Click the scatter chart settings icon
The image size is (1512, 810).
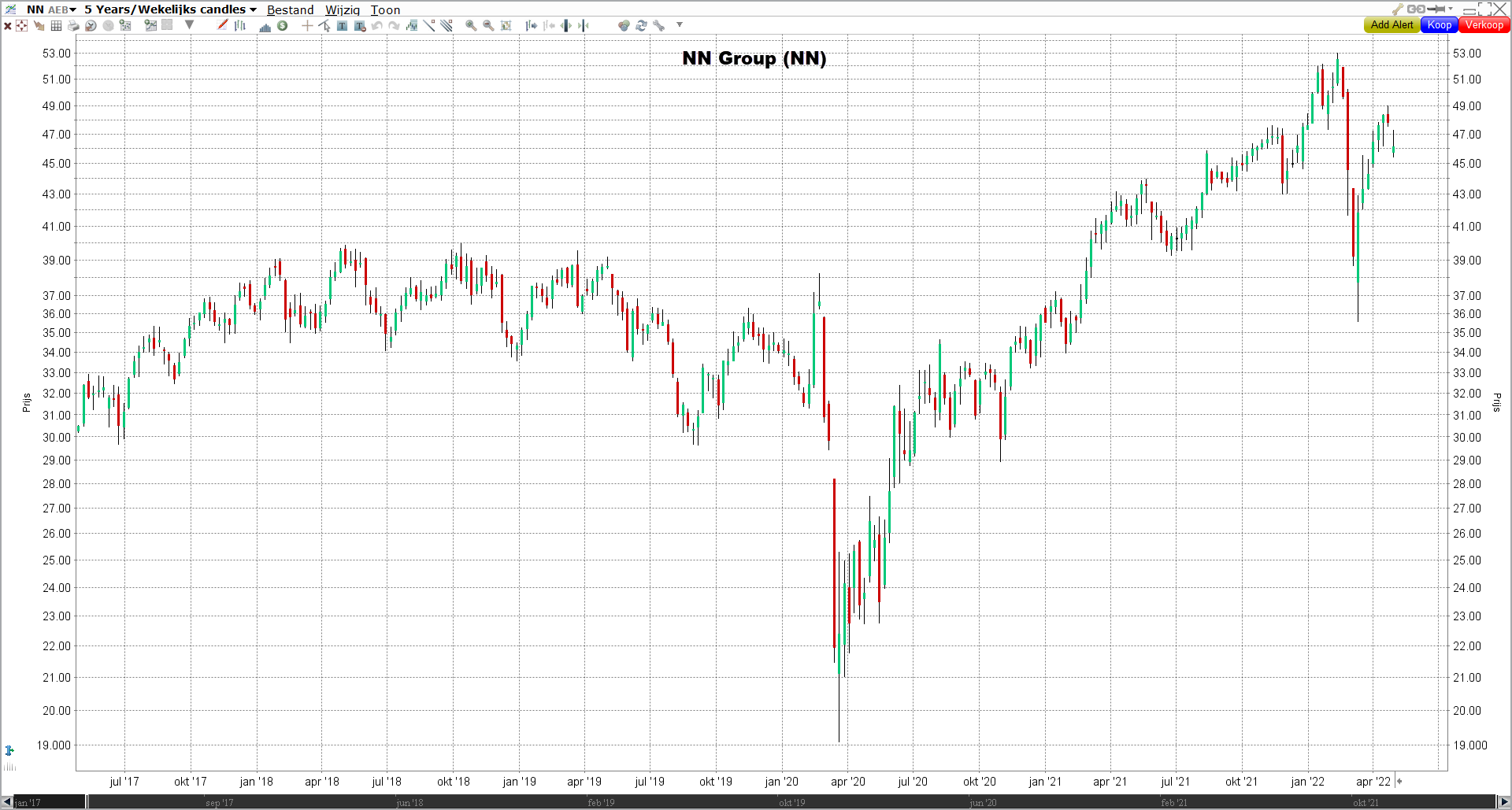(x=125, y=25)
